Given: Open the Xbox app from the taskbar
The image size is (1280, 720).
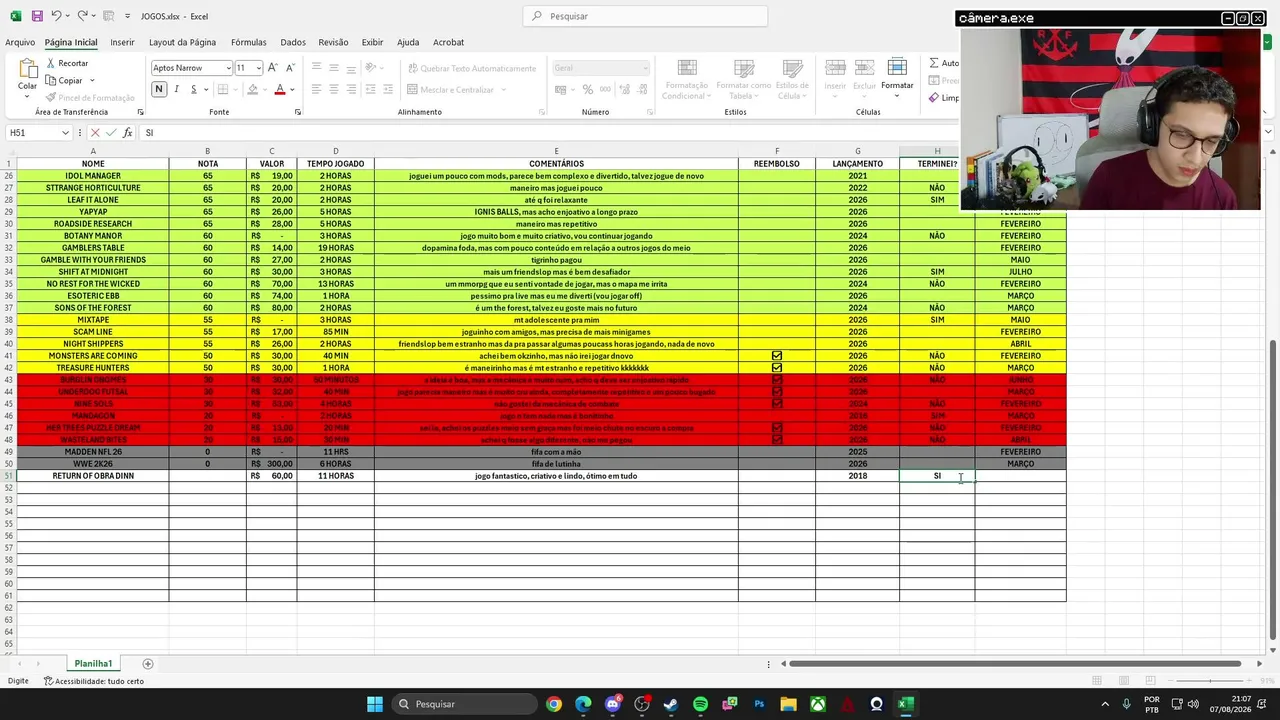Looking at the screenshot, I should pos(818,704).
